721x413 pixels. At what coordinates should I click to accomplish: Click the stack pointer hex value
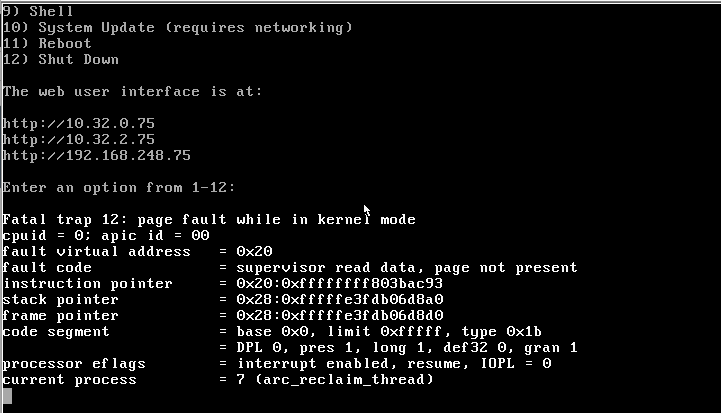pyautogui.click(x=340, y=300)
